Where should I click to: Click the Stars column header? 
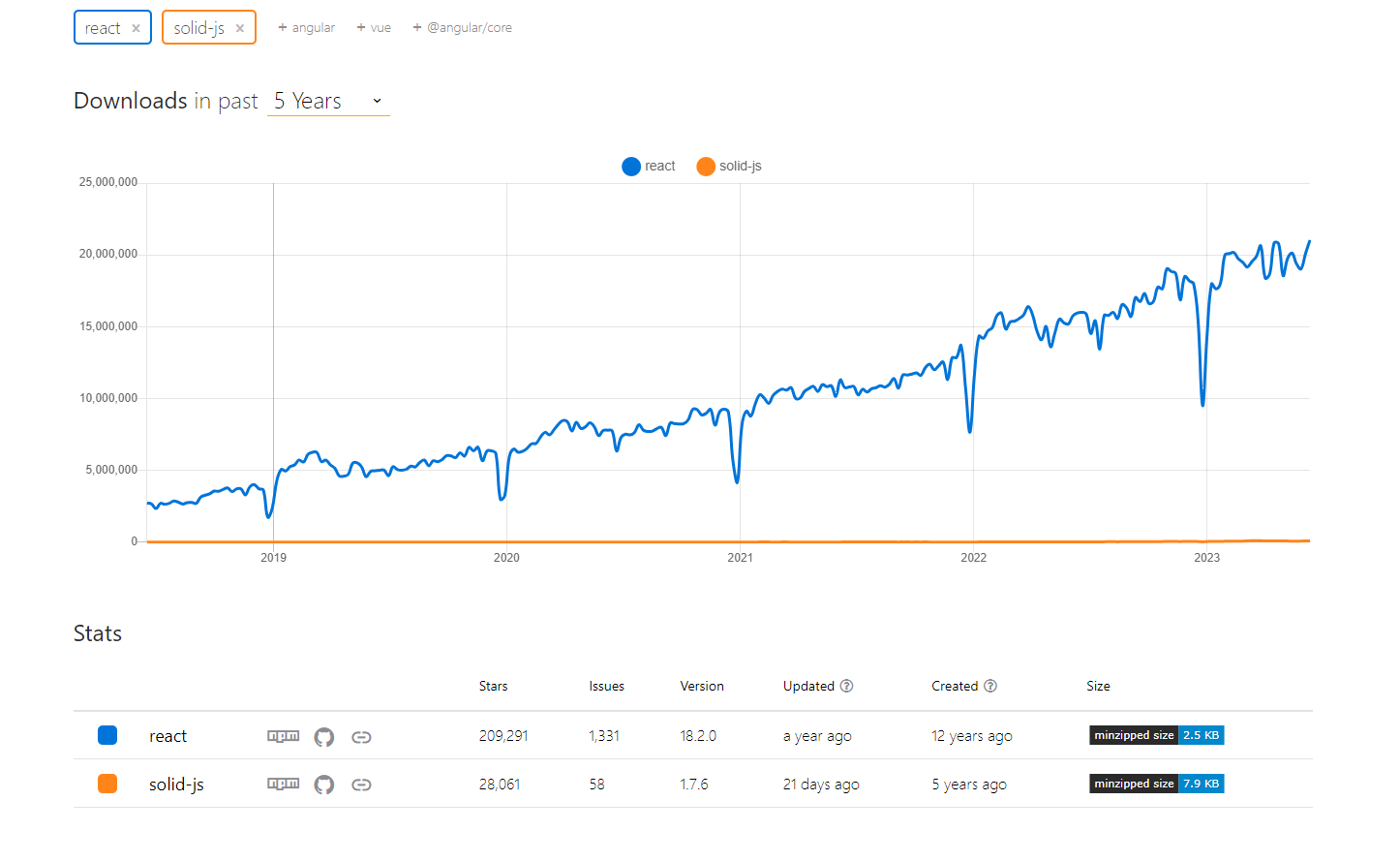point(493,686)
